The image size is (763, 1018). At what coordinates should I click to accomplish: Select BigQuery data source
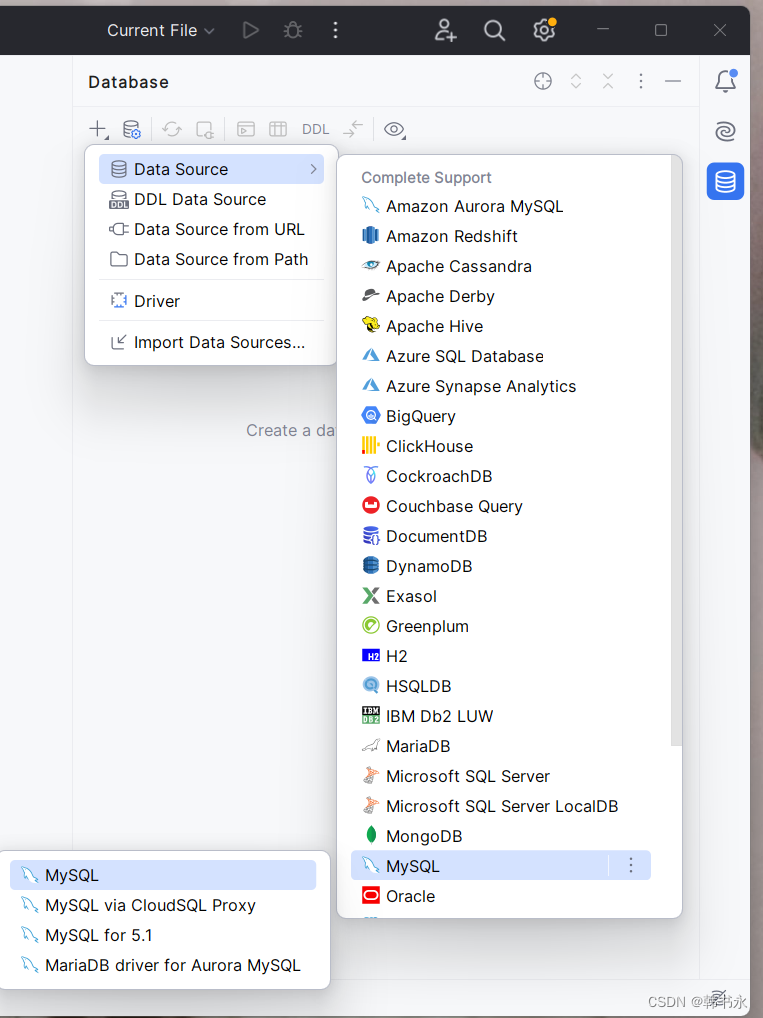[501, 416]
